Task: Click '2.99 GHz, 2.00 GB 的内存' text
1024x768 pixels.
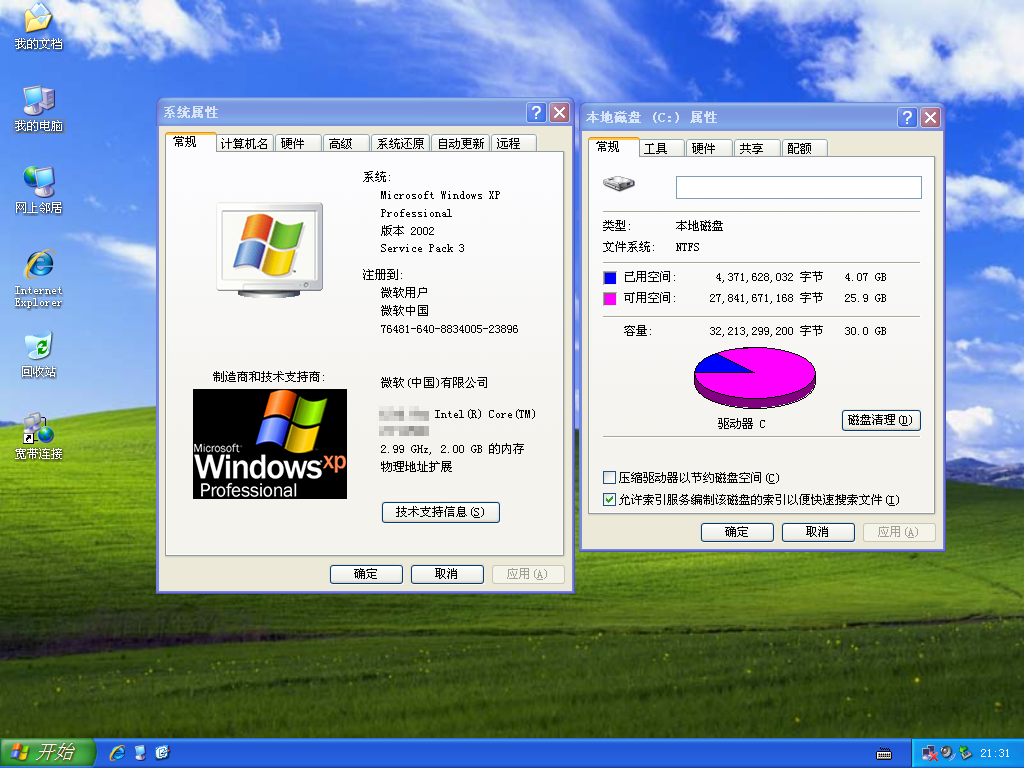Action: click(452, 449)
